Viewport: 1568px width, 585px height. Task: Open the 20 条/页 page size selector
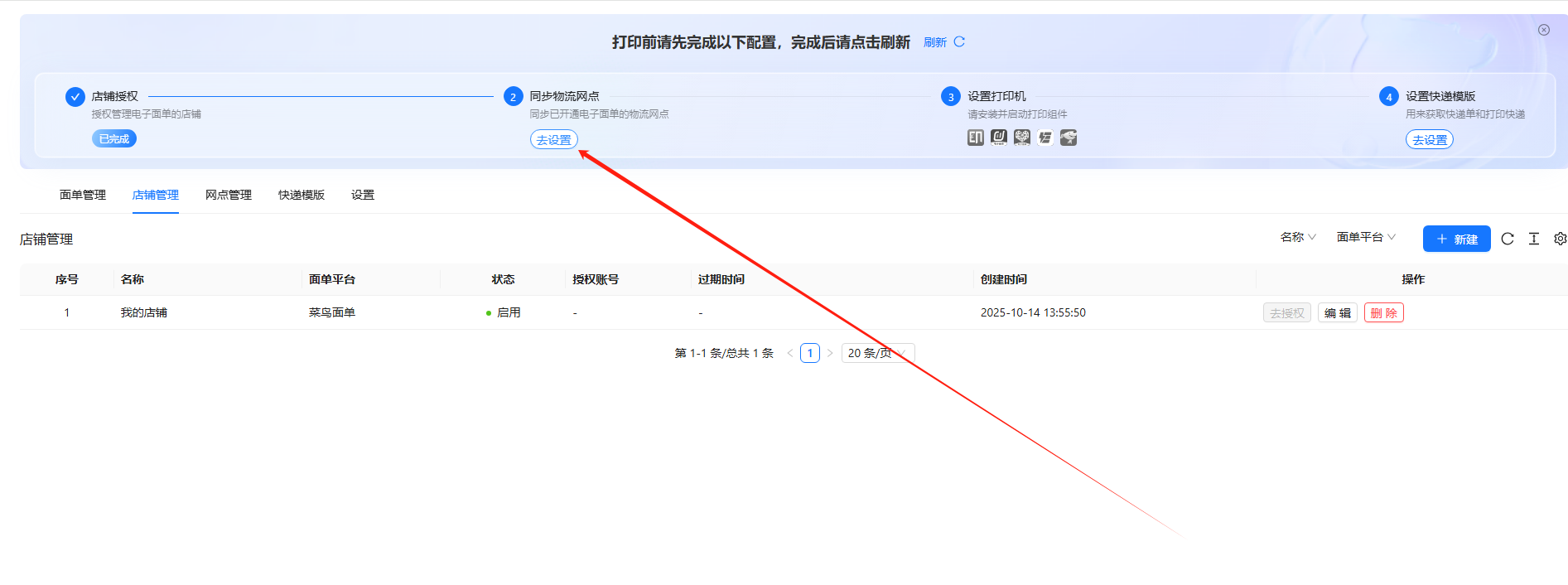[x=877, y=353]
